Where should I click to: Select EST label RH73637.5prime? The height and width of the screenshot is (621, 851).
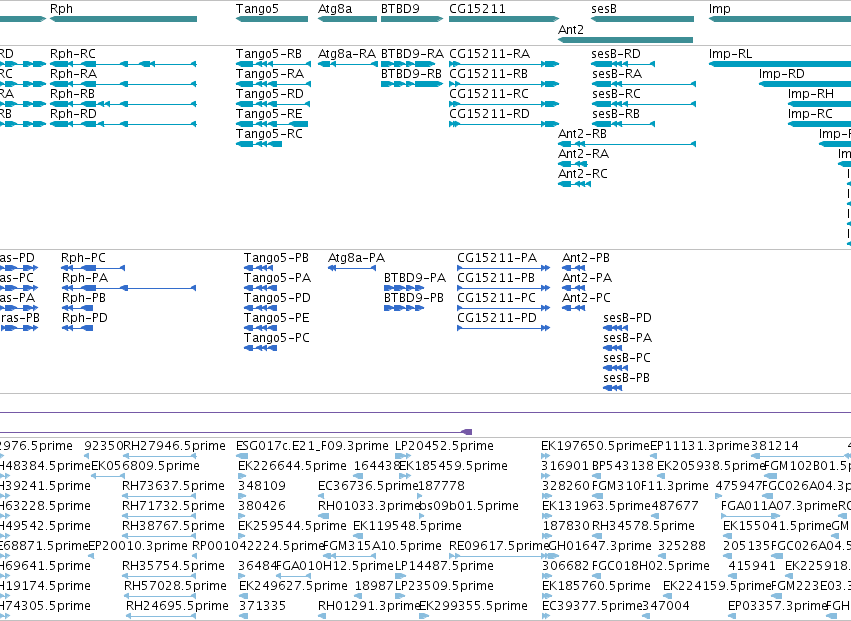(173, 486)
